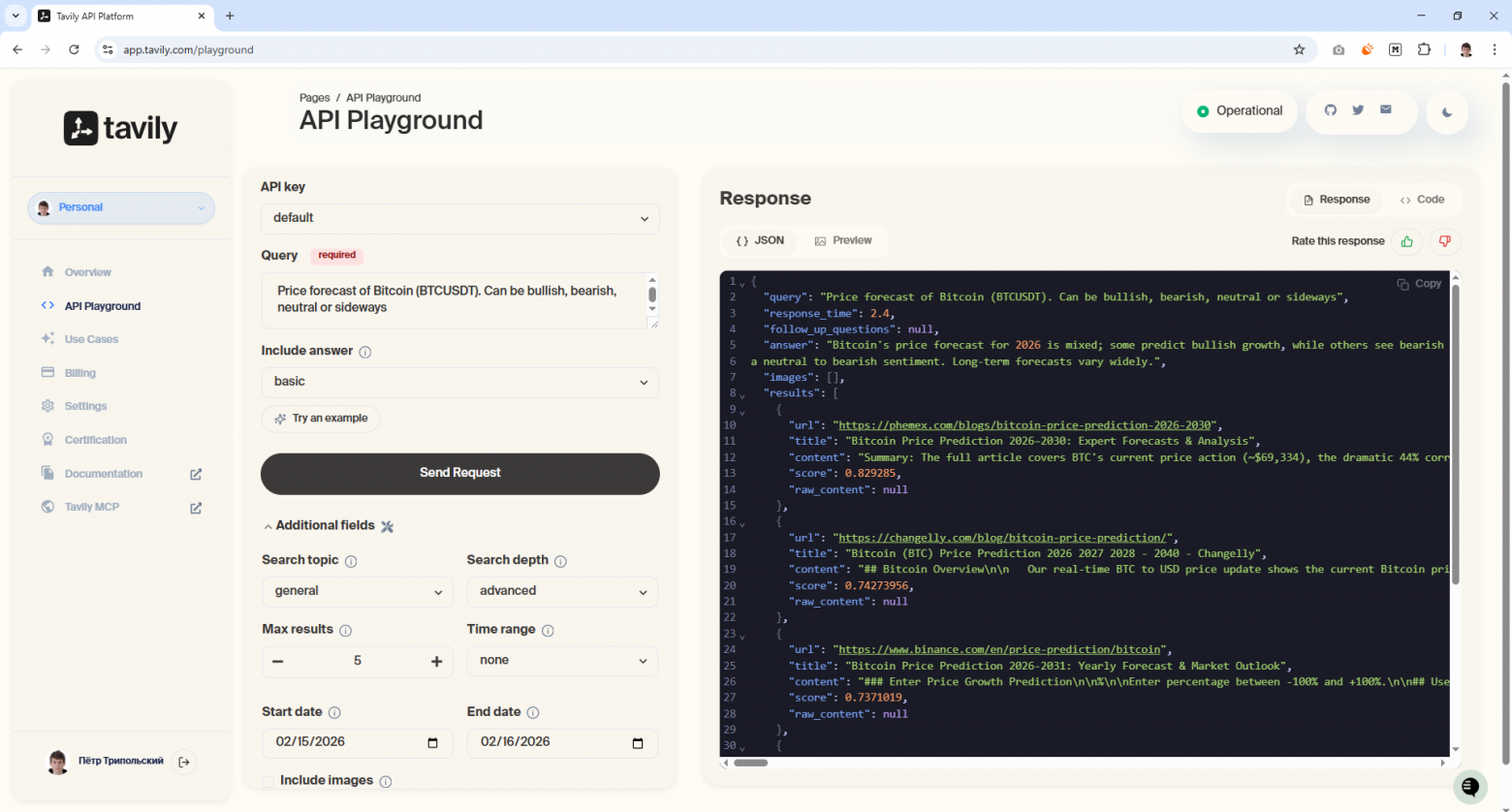Viewport: 1512px width, 812px height.
Task: Open the GitHub icon link
Action: [x=1331, y=110]
